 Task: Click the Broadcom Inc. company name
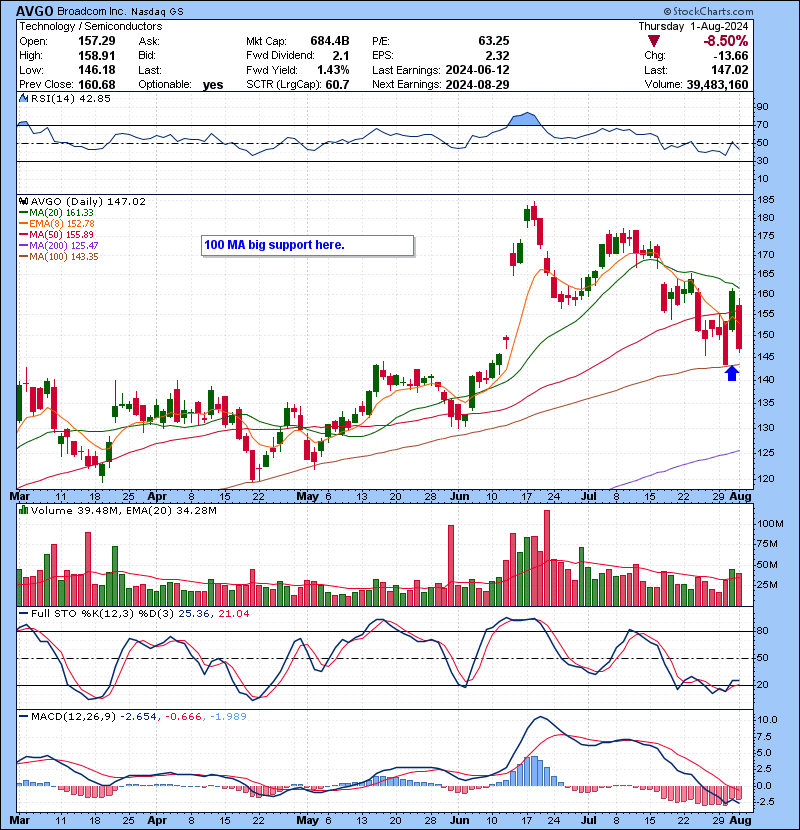coord(91,11)
